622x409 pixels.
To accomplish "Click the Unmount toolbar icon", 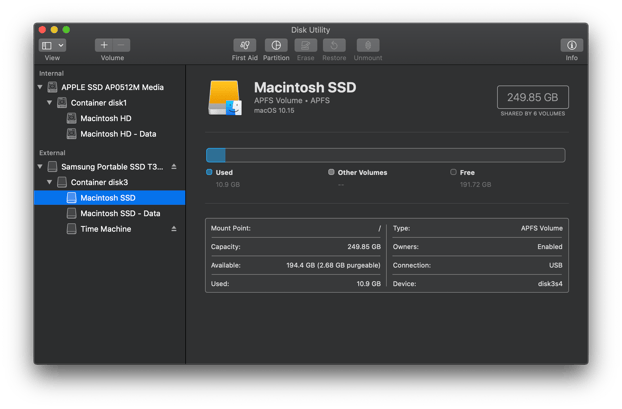I will point(368,45).
